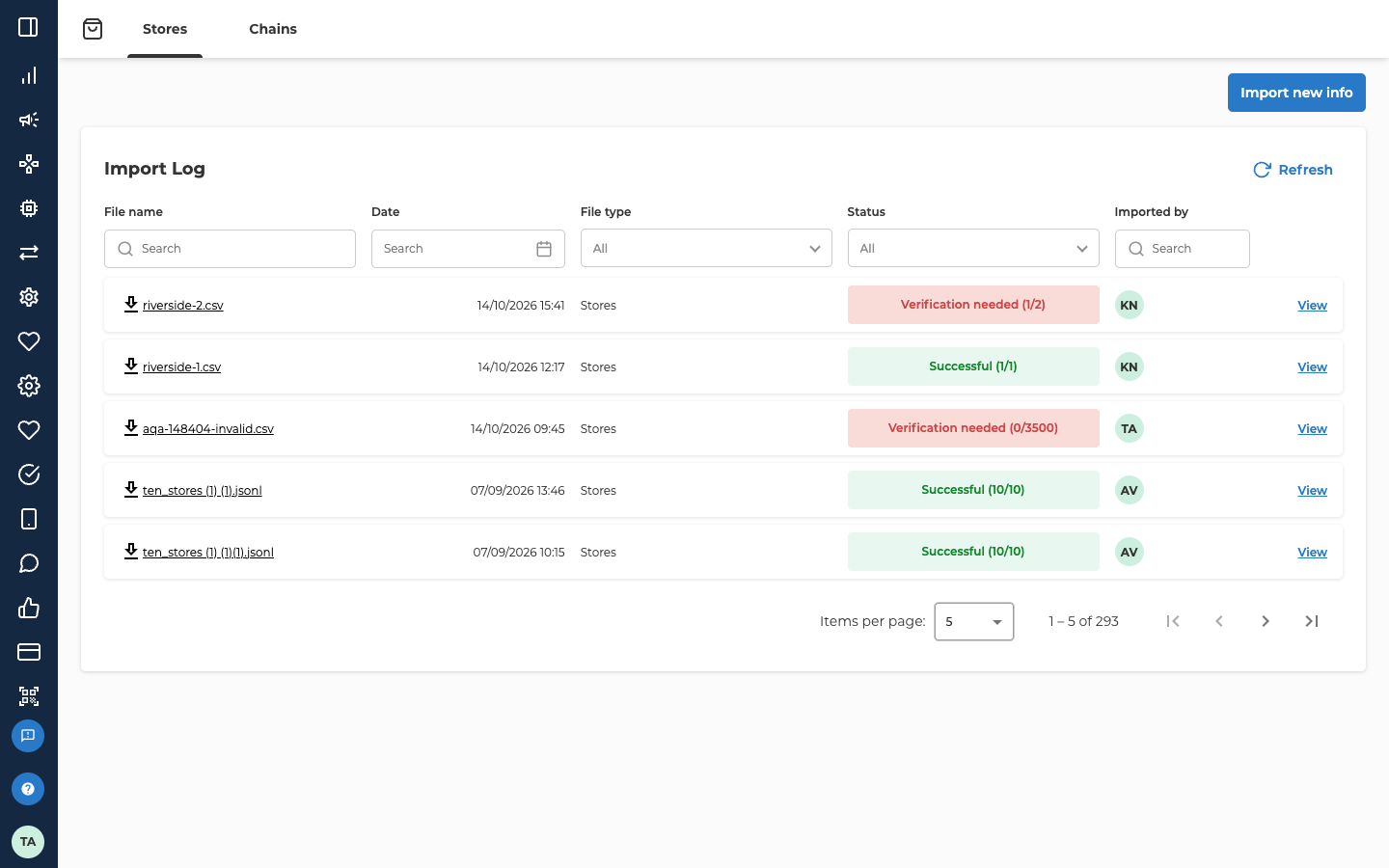Screen dimensions: 1389x868
Task: Open the swap arrows icon
Action: (x=29, y=253)
